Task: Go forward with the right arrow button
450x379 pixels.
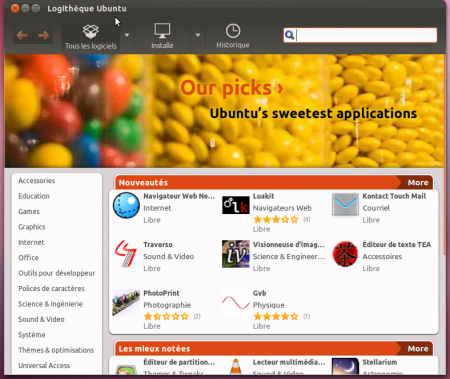Action: pyautogui.click(x=43, y=35)
